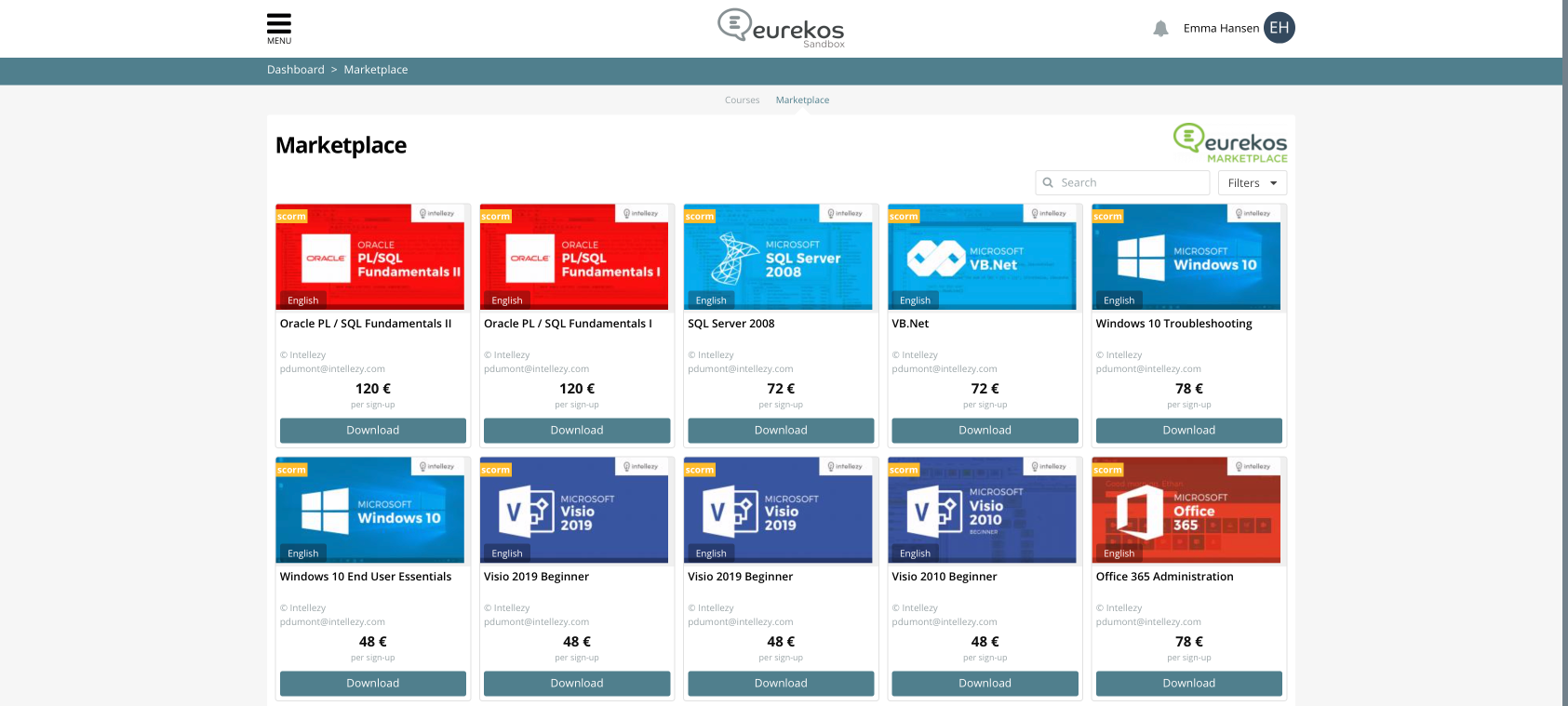Screen dimensions: 1568x706
Task: Open the Visio 2010 thumbnail
Action: [x=983, y=510]
